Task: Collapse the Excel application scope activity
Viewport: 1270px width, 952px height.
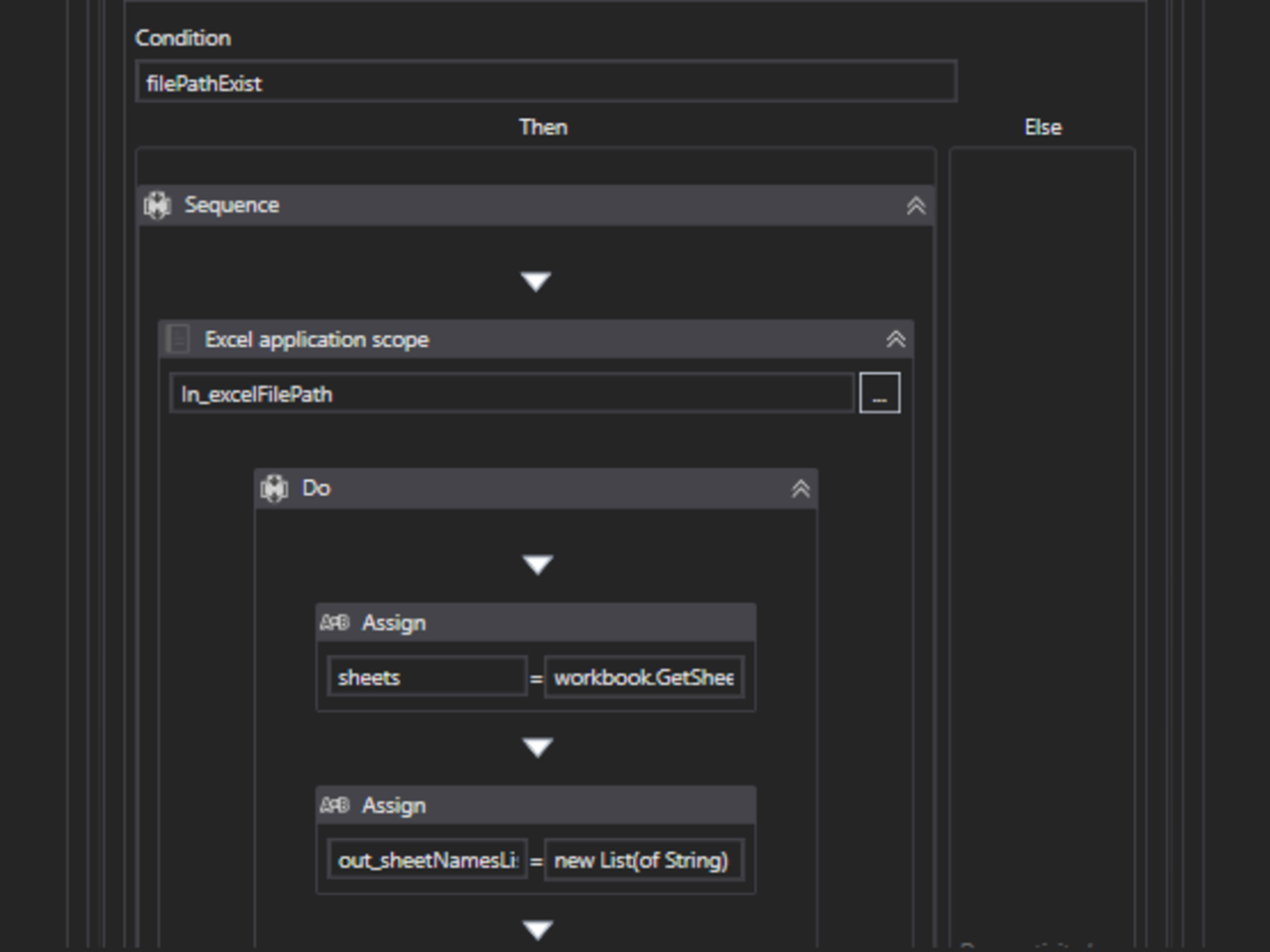Action: tap(895, 339)
